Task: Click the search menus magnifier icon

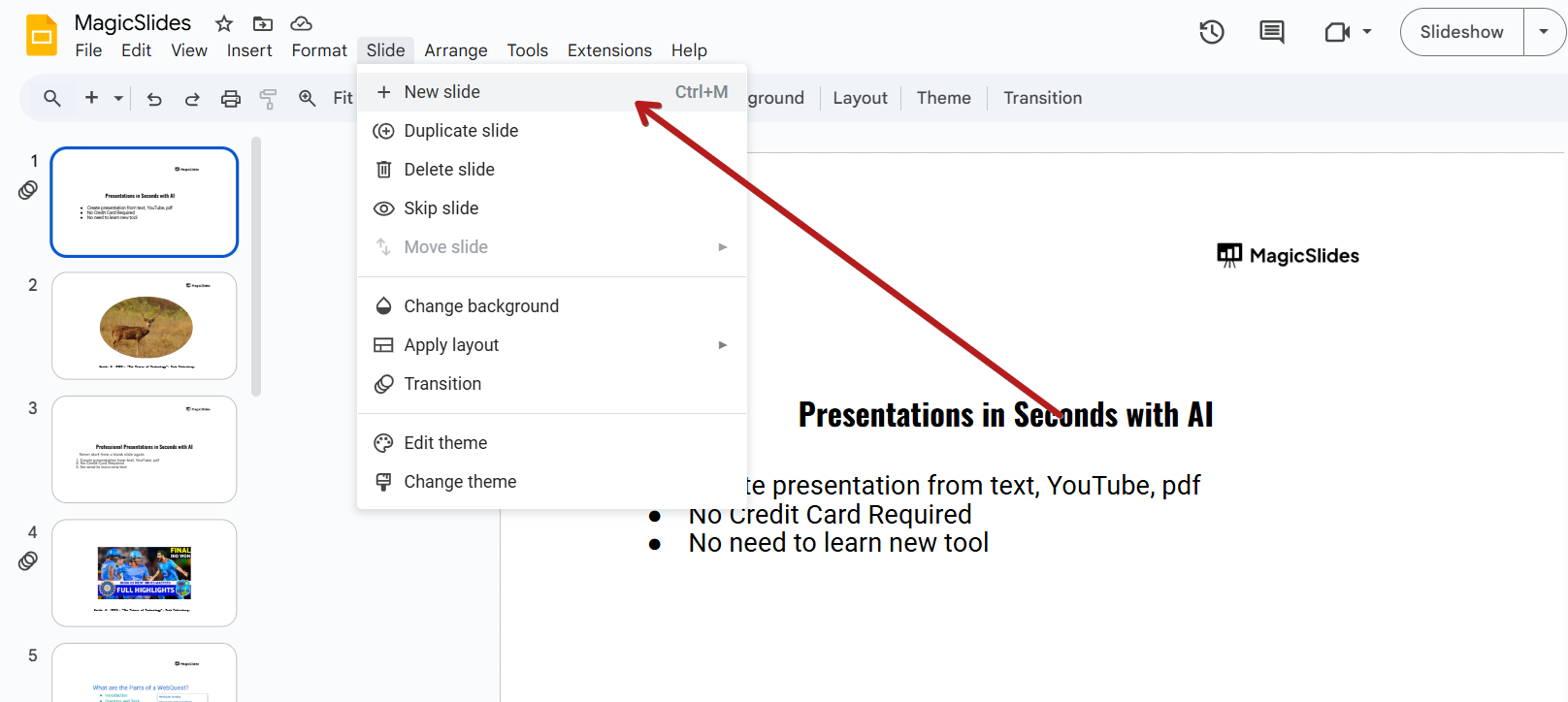Action: (x=52, y=98)
